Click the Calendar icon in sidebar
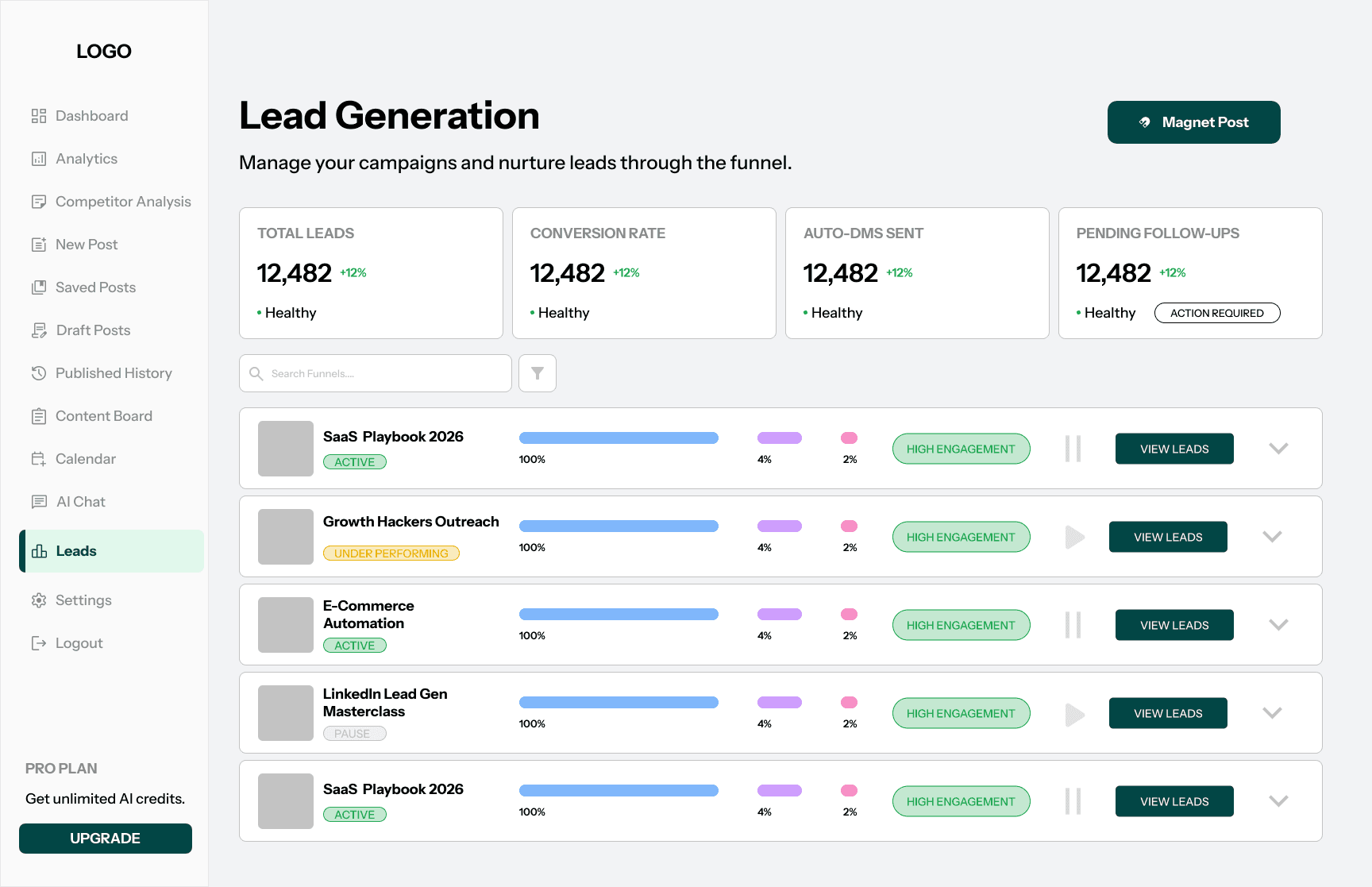 coord(38,459)
